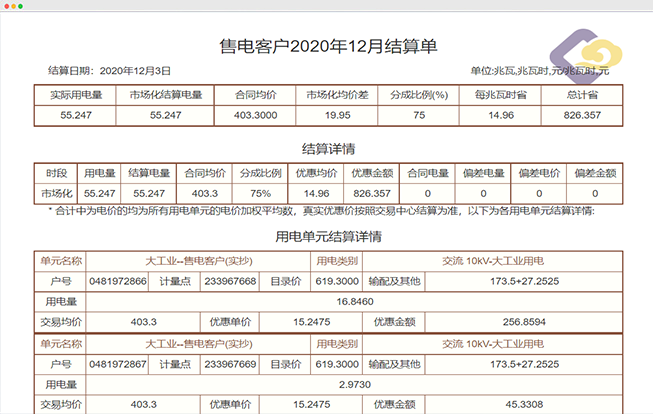Click the 分成比例 value 75%
This screenshot has width=653, height=414.
260,193
